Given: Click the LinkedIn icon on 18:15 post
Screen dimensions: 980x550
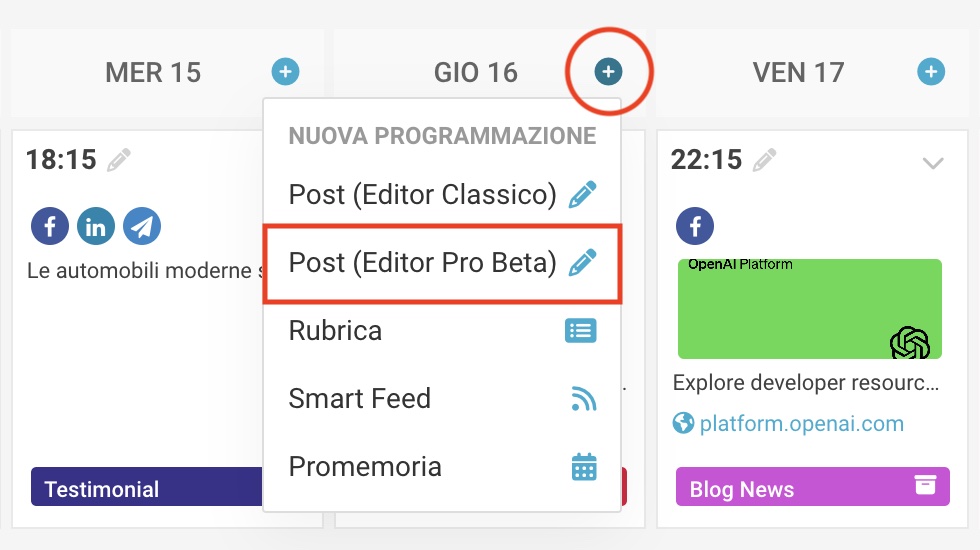Looking at the screenshot, I should [96, 226].
